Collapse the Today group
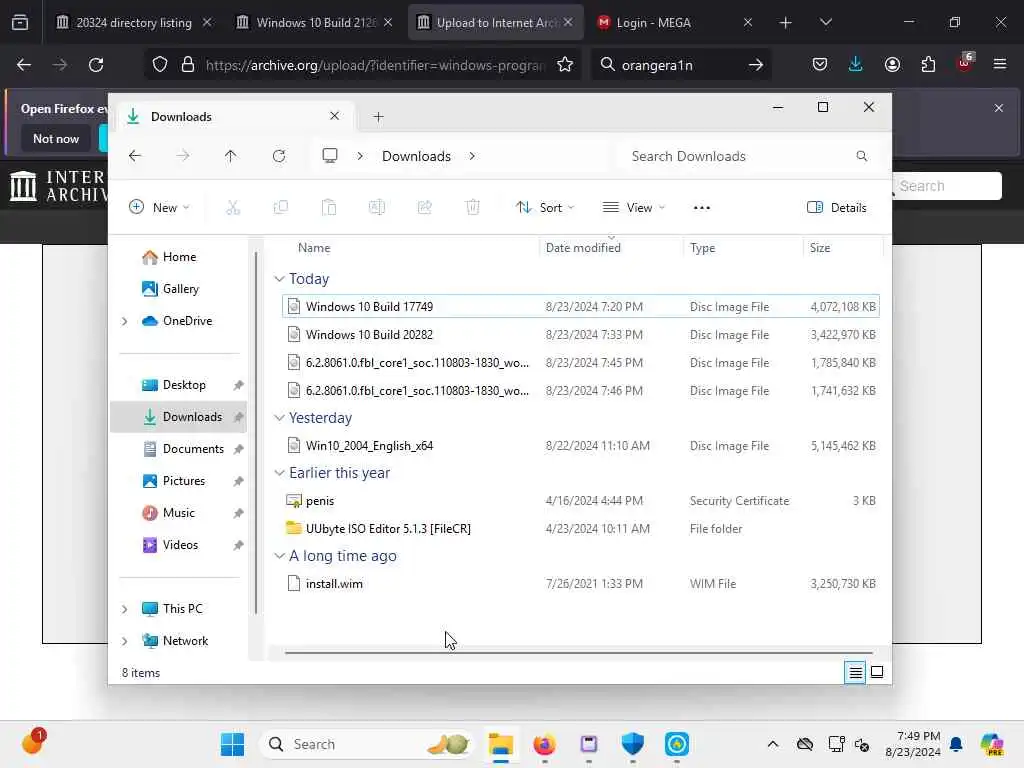 [280, 279]
